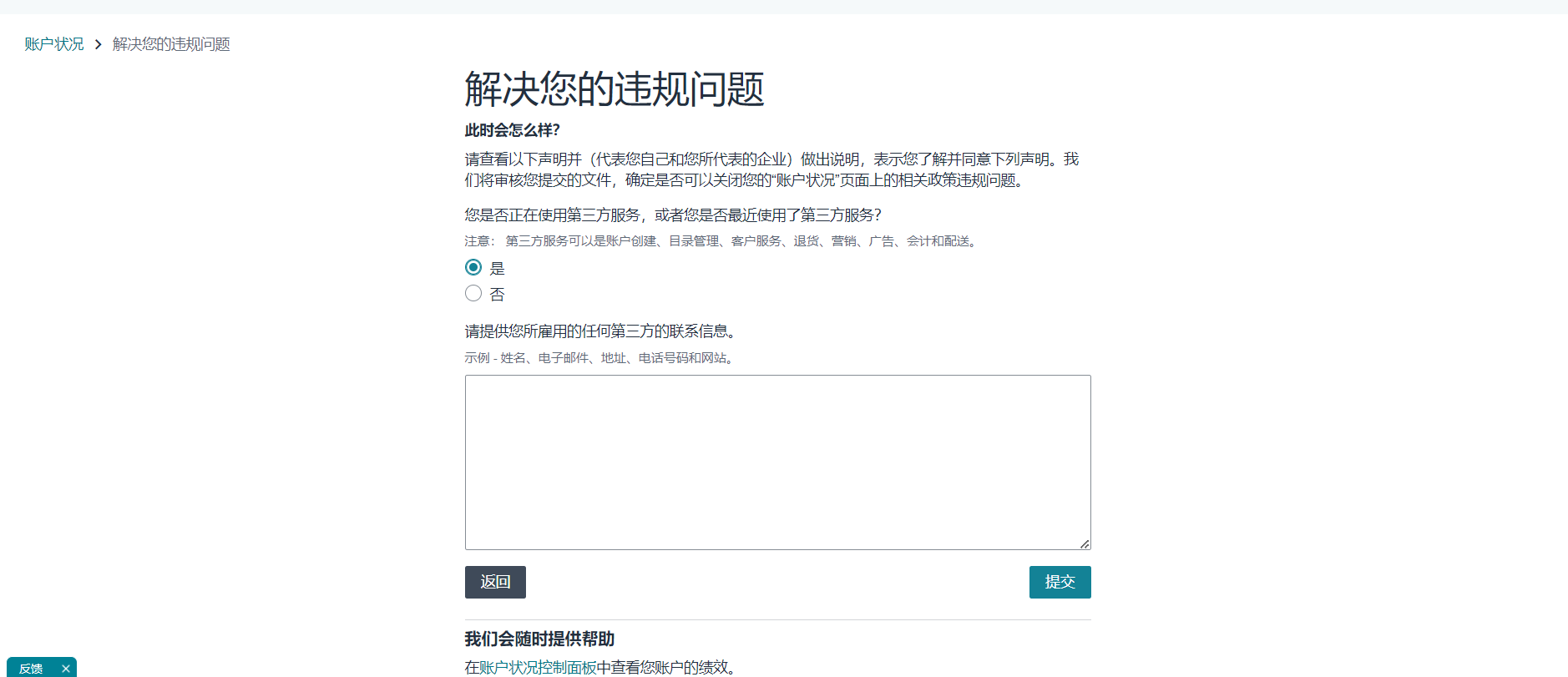Click the 是 option label text

[x=497, y=268]
